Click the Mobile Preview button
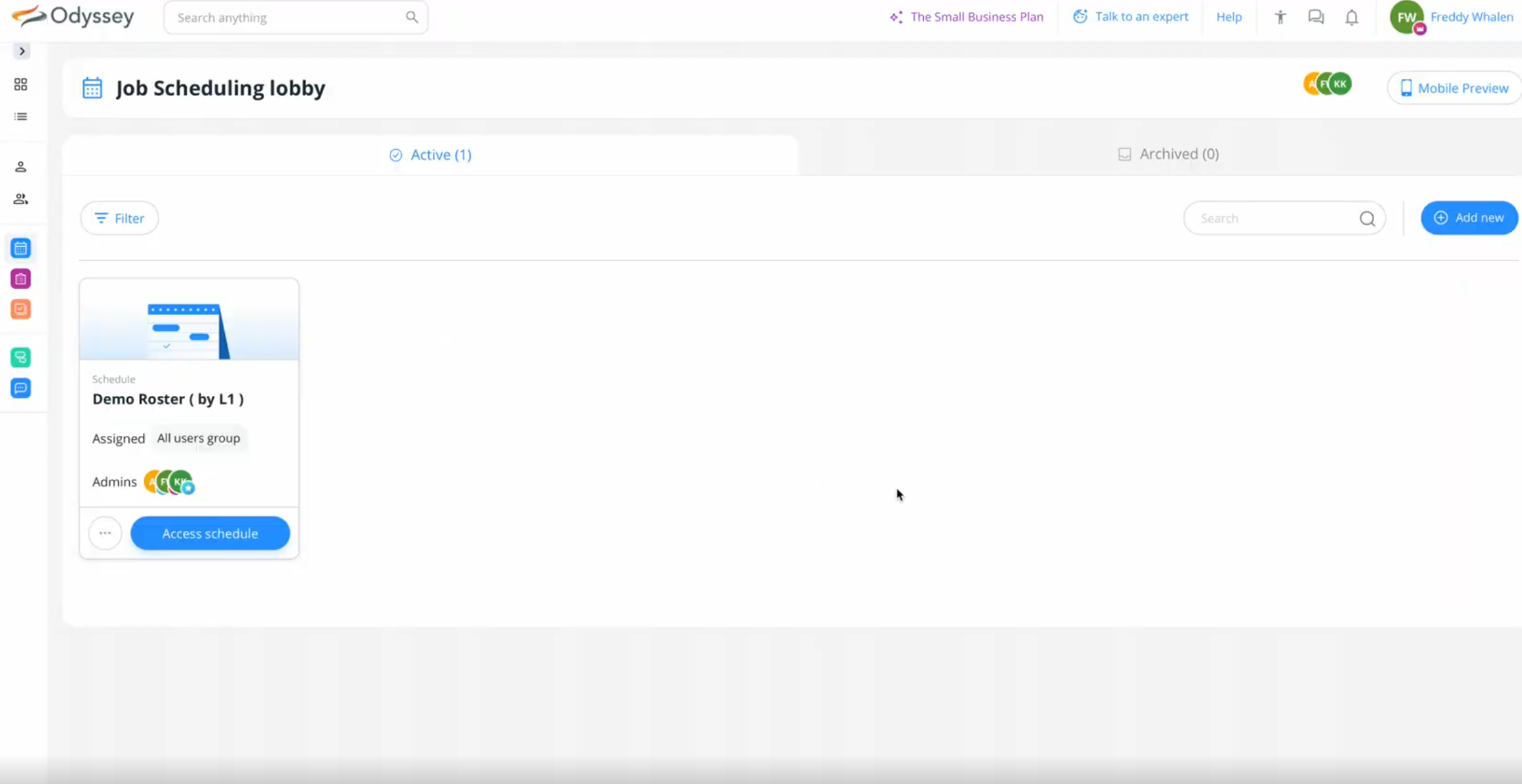This screenshot has height=784, width=1522. [1454, 88]
